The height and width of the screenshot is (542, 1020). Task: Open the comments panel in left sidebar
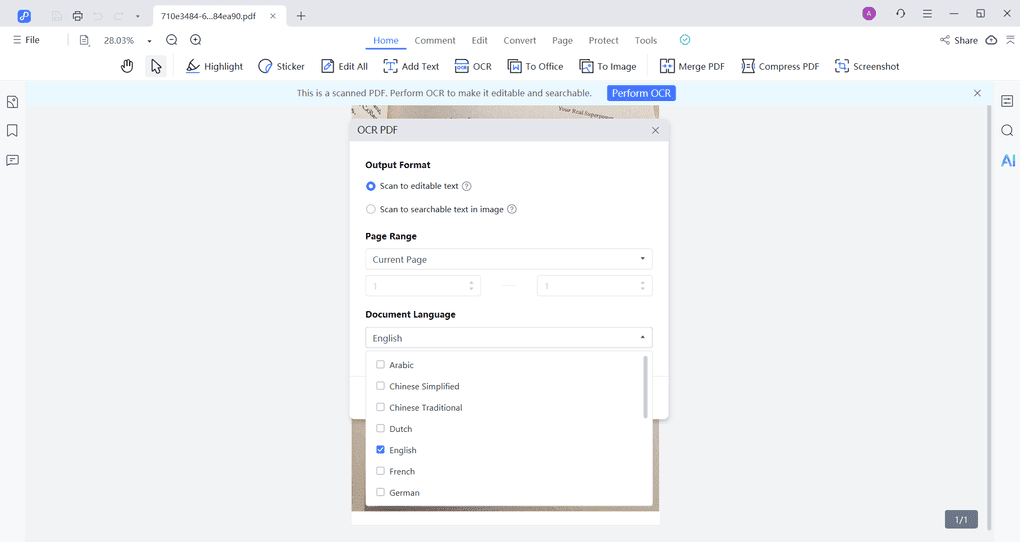[x=12, y=160]
